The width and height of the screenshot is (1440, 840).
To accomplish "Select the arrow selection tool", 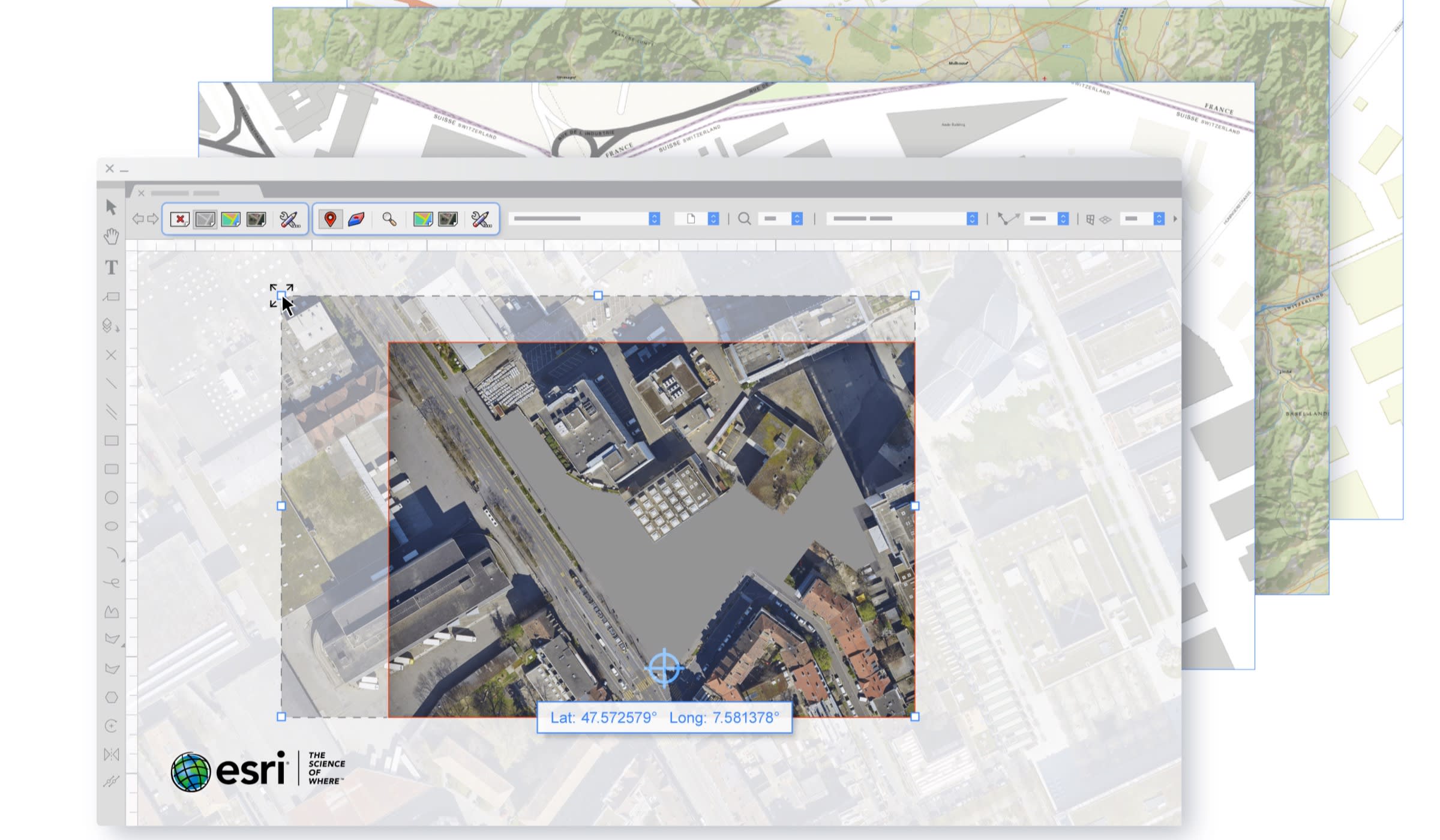I will click(x=111, y=207).
